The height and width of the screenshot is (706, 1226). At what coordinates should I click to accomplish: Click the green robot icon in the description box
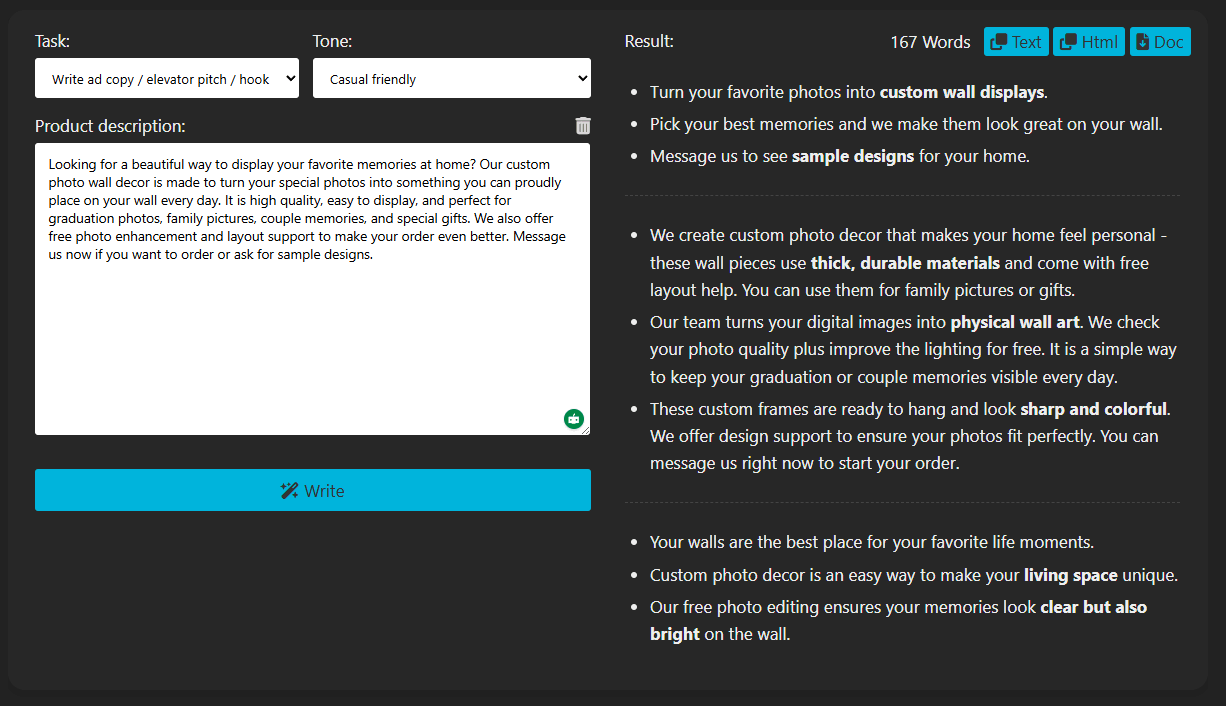click(x=573, y=419)
